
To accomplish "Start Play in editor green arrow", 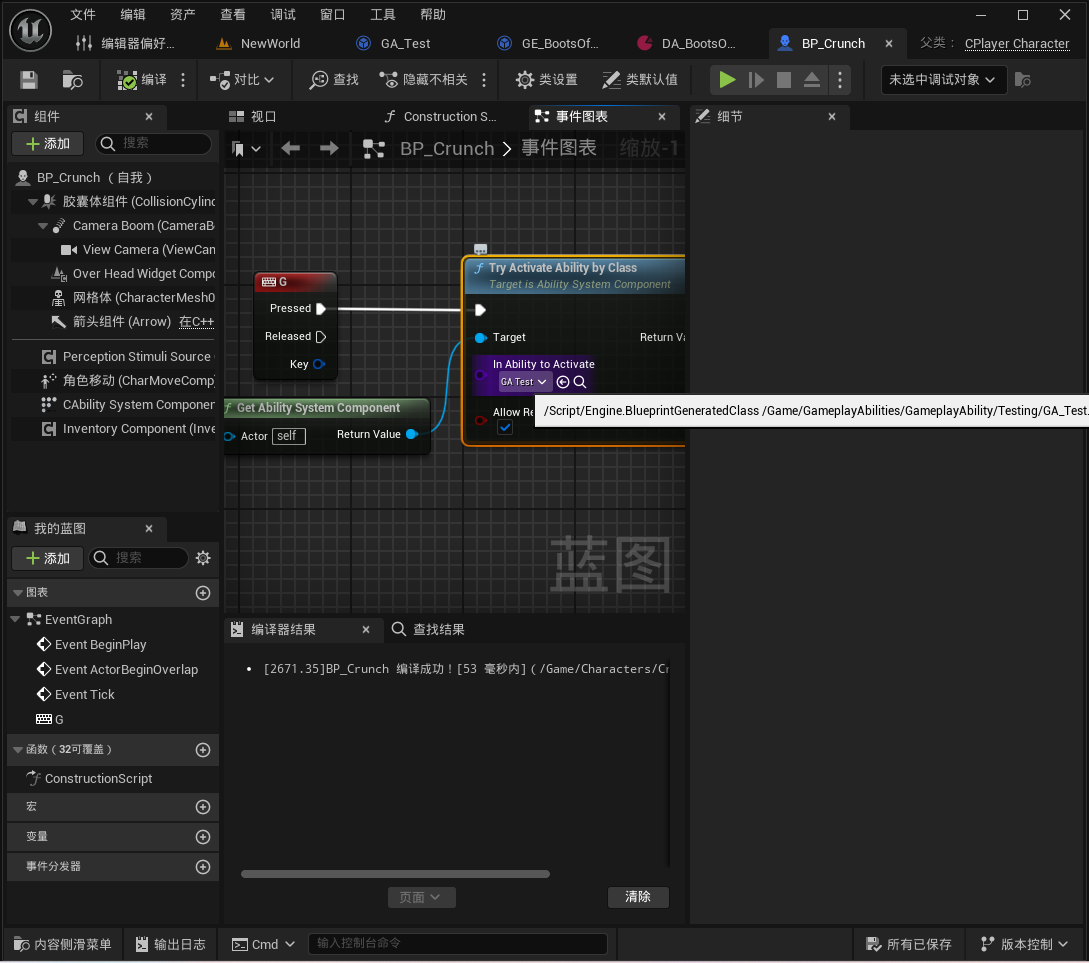I will 726,80.
